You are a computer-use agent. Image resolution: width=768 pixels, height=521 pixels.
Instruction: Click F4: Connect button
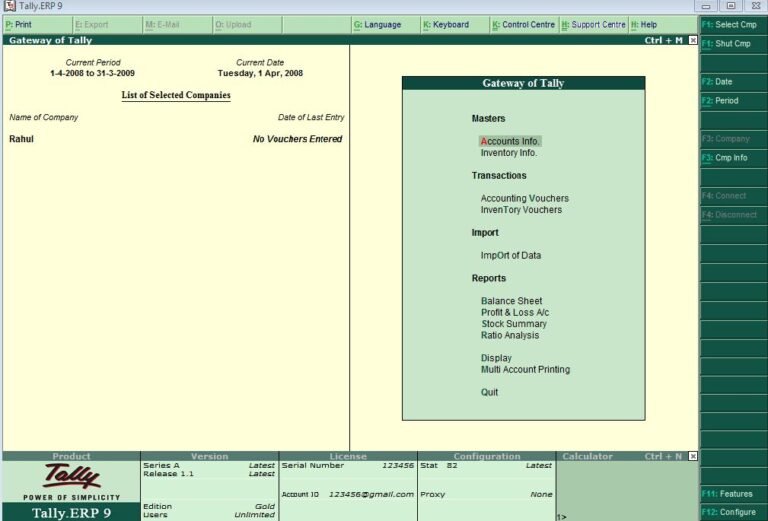[x=733, y=196]
